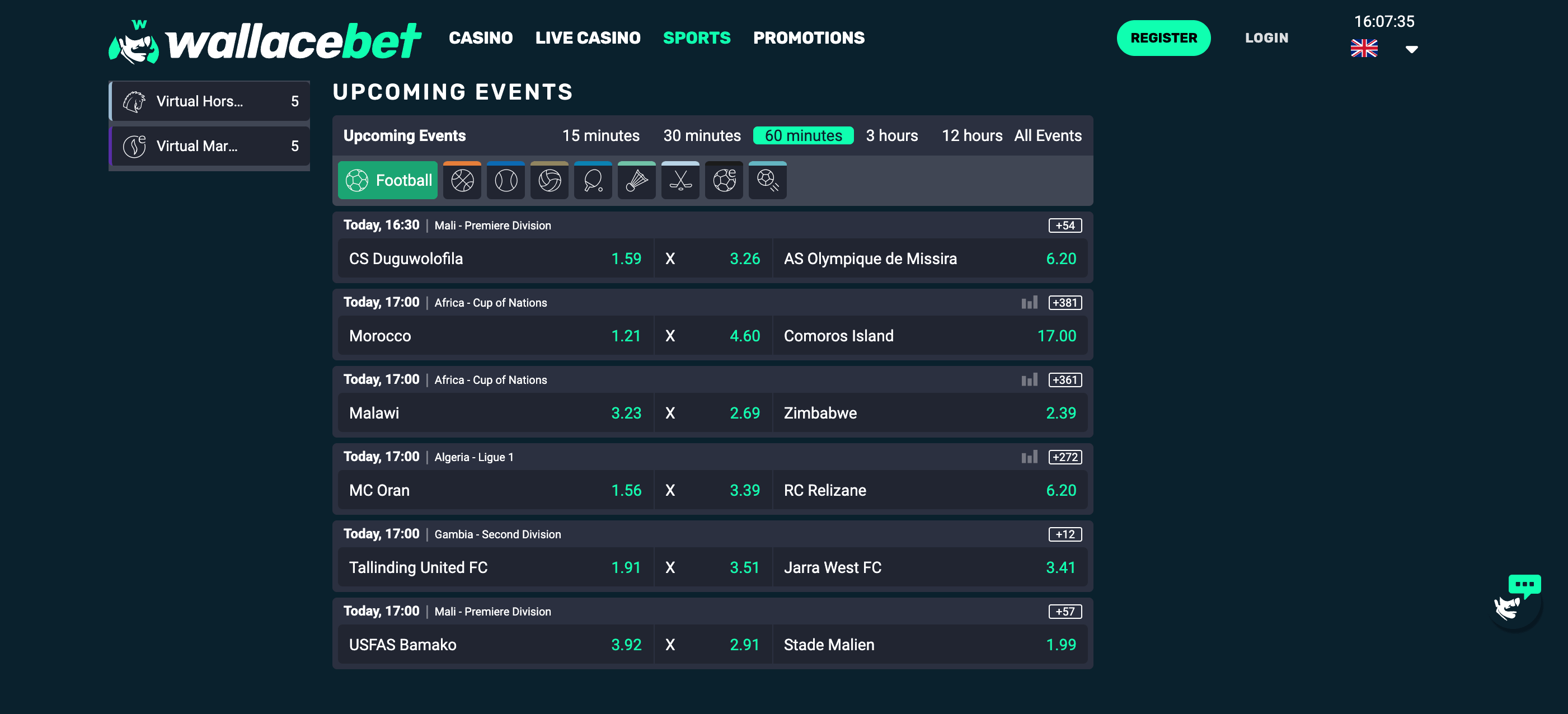Select the Football sport filter

coord(388,180)
